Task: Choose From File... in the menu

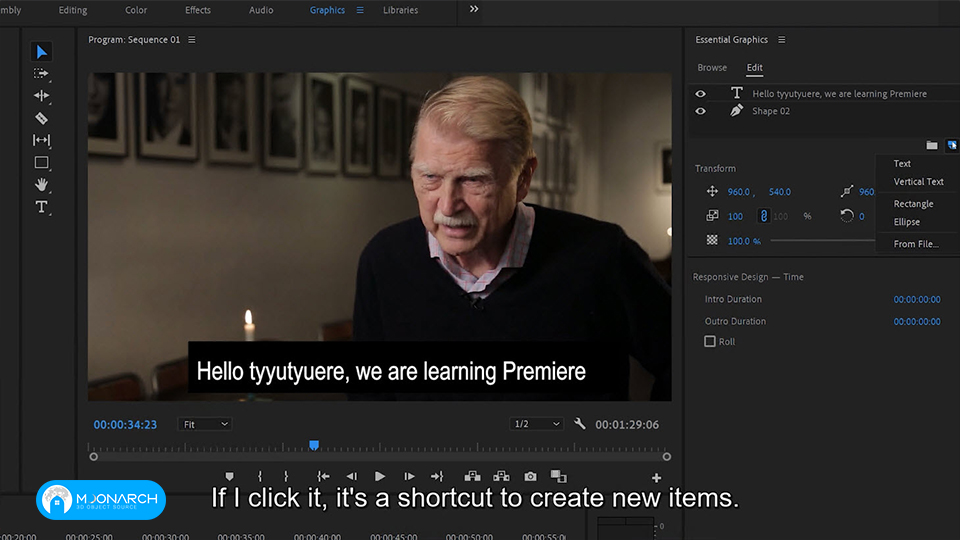Action: coord(916,244)
